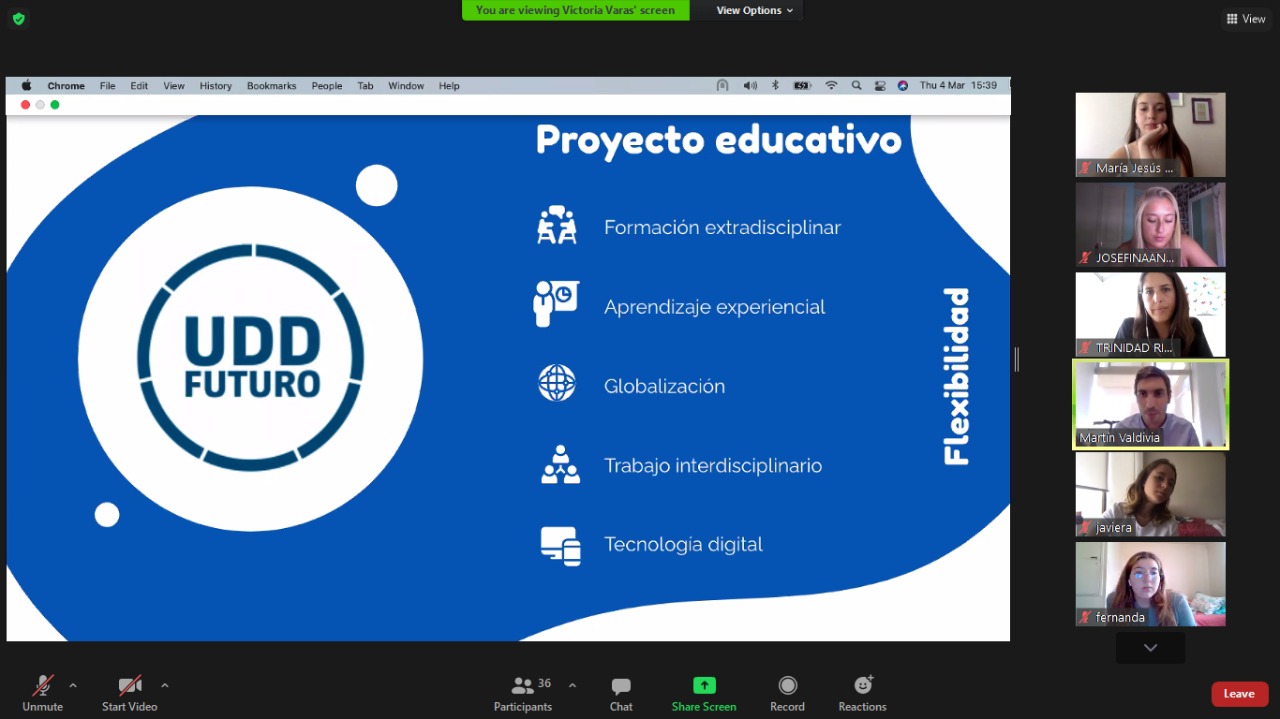The image size is (1280, 719).
Task: Click the presenter icon beside Aprendizaje experiencial
Action: 556,303
